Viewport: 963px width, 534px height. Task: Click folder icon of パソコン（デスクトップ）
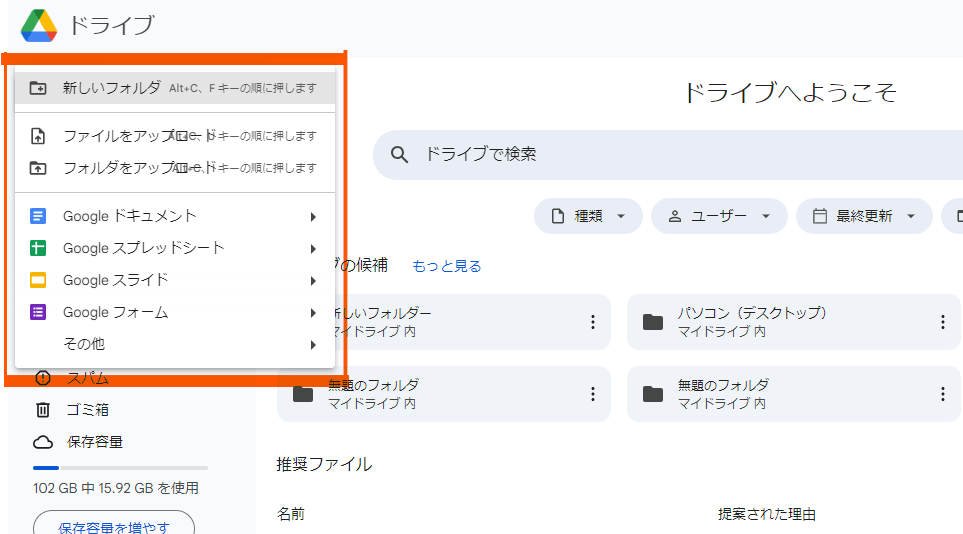653,322
